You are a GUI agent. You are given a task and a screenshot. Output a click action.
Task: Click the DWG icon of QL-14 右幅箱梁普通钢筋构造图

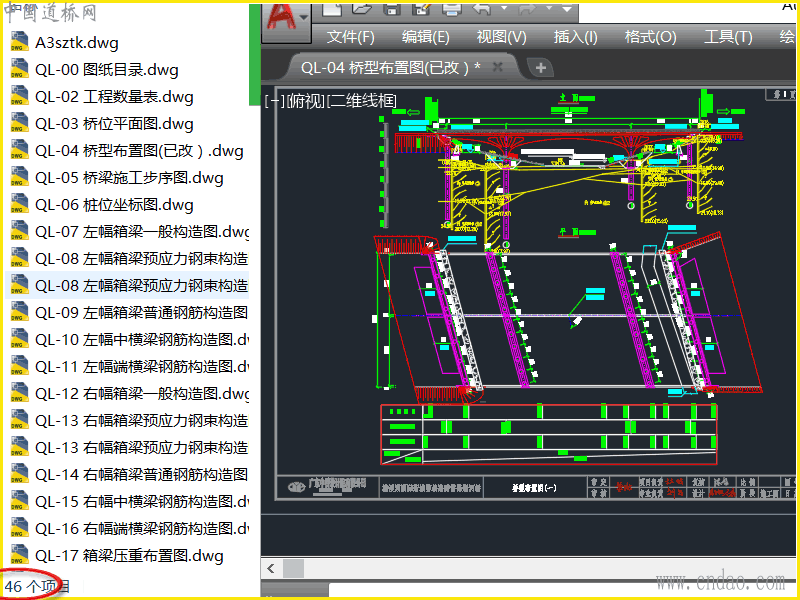point(19,474)
